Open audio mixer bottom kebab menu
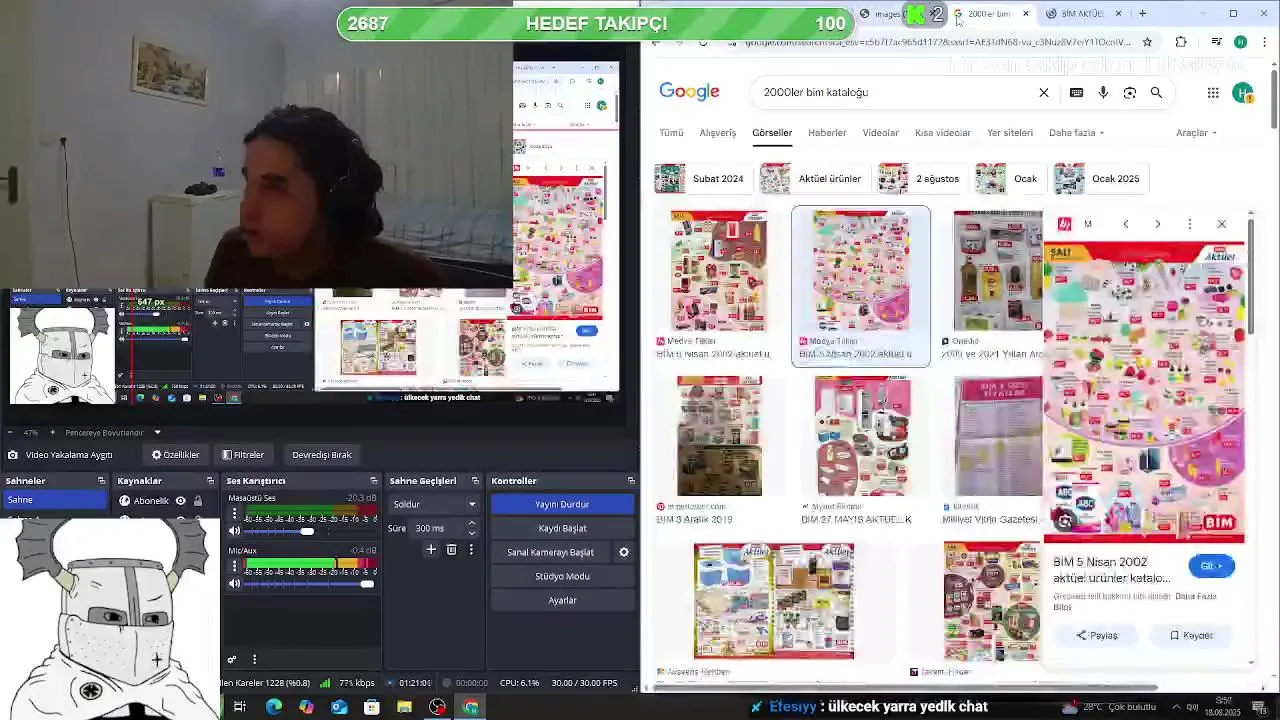The height and width of the screenshot is (720, 1280). point(254,660)
